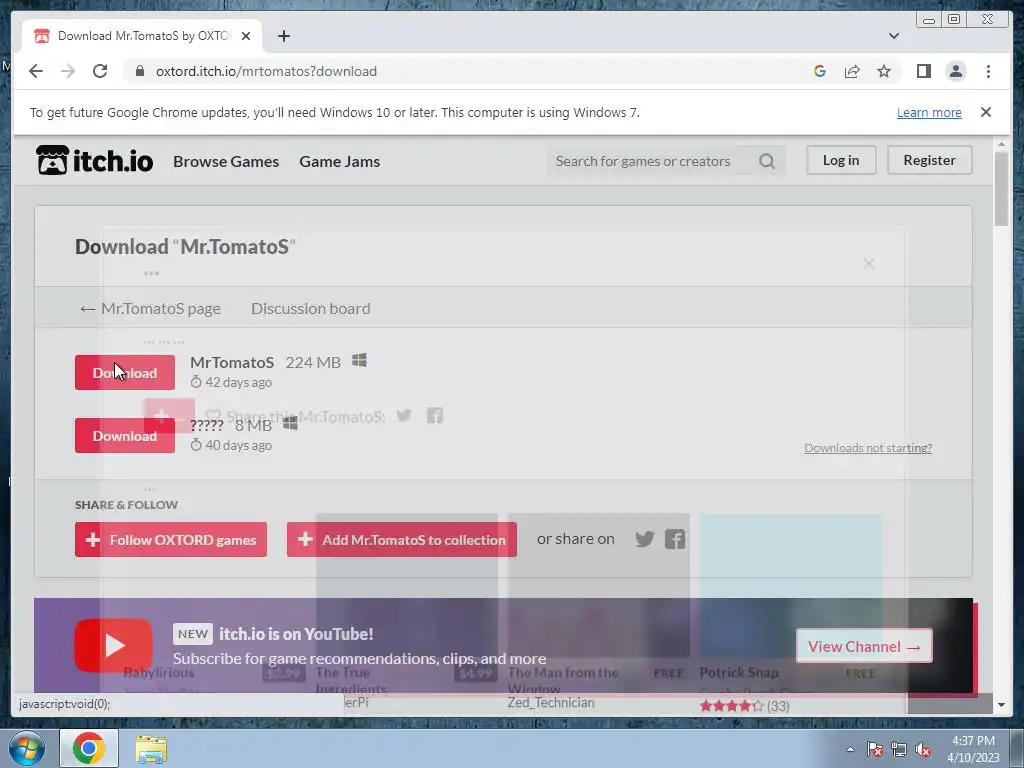Screen dimensions: 1024x768
Task: Dismiss the Chrome update notice
Action: pos(985,112)
